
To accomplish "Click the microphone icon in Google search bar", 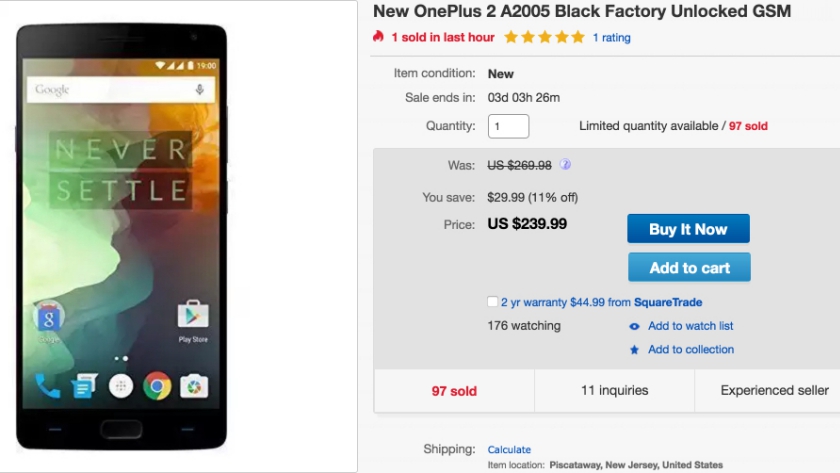I will pos(200,90).
